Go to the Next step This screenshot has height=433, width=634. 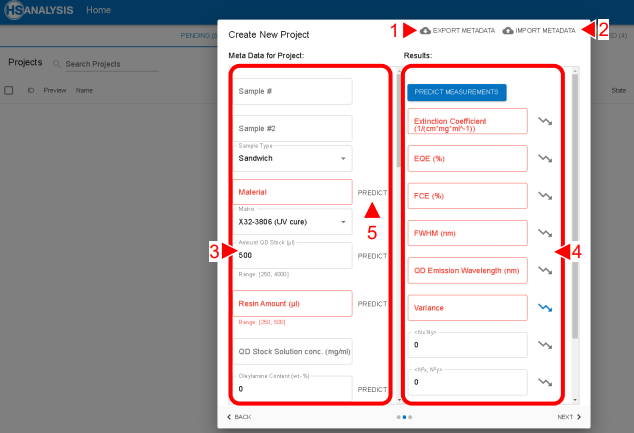tap(569, 417)
